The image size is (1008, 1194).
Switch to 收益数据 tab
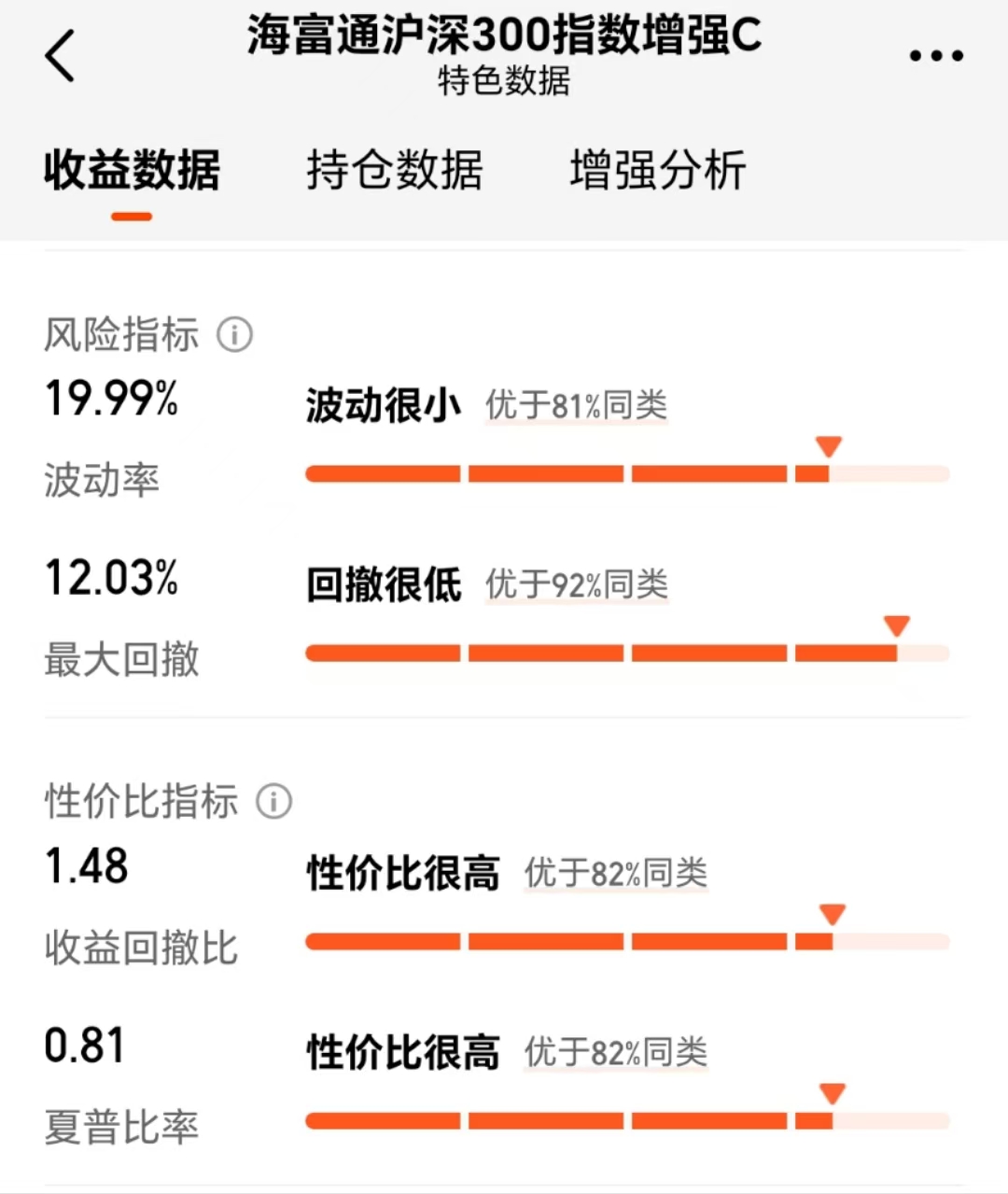132,170
